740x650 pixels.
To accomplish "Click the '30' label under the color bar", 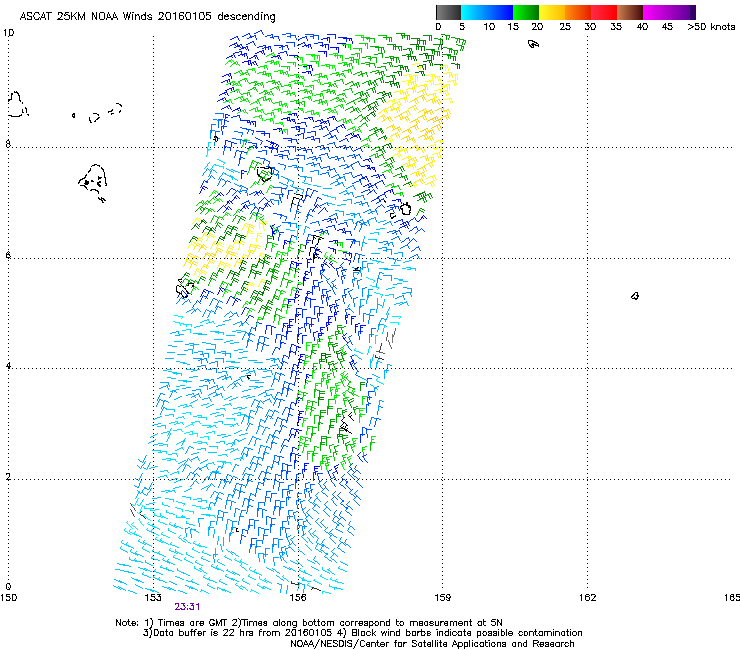I will click(x=590, y=26).
